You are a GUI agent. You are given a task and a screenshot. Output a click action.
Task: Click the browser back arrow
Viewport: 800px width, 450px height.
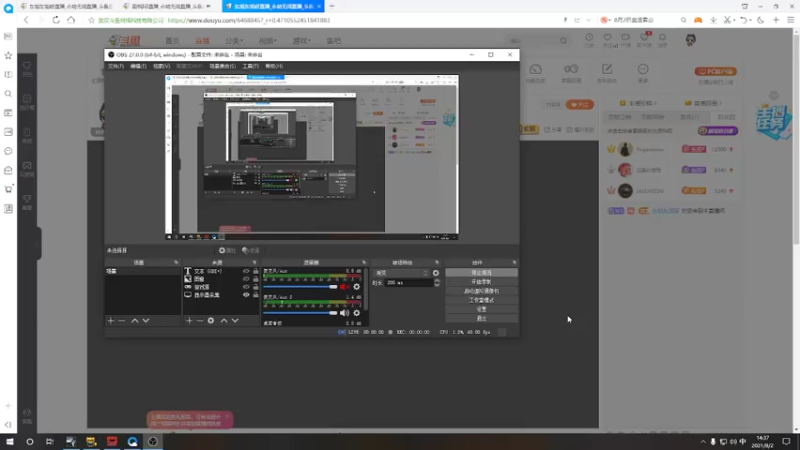[26, 20]
